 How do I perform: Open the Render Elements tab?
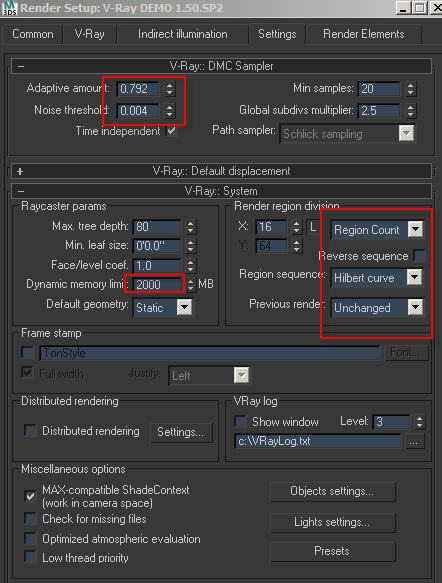coord(364,34)
